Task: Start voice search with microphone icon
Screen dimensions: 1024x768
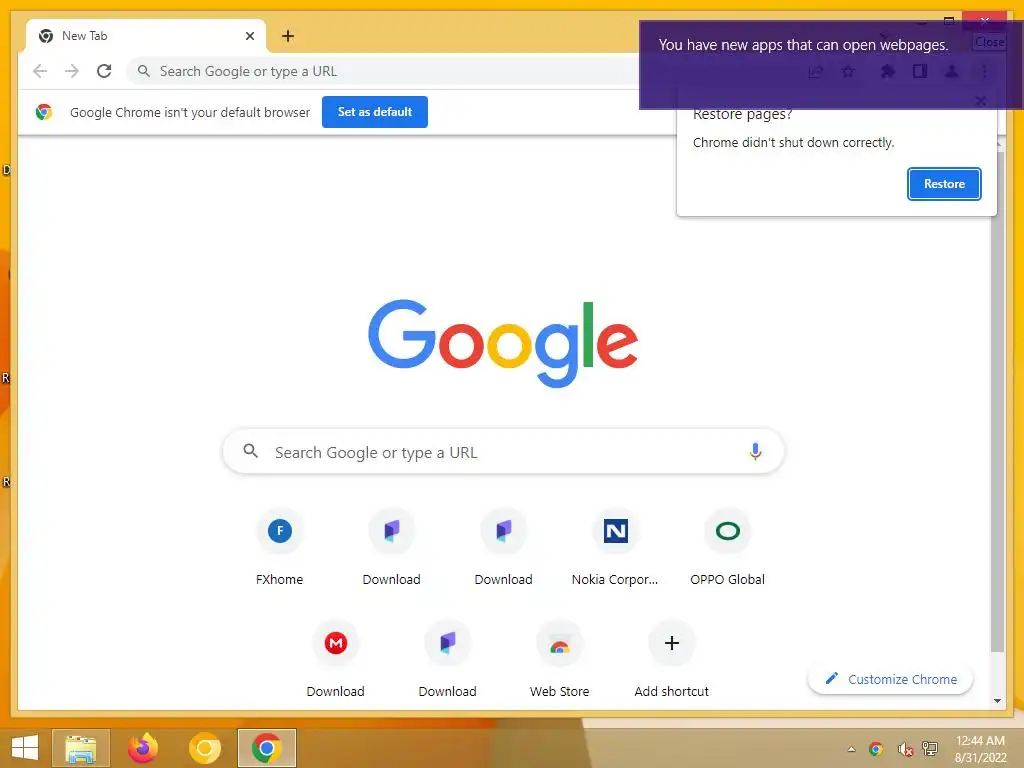Action: [755, 451]
